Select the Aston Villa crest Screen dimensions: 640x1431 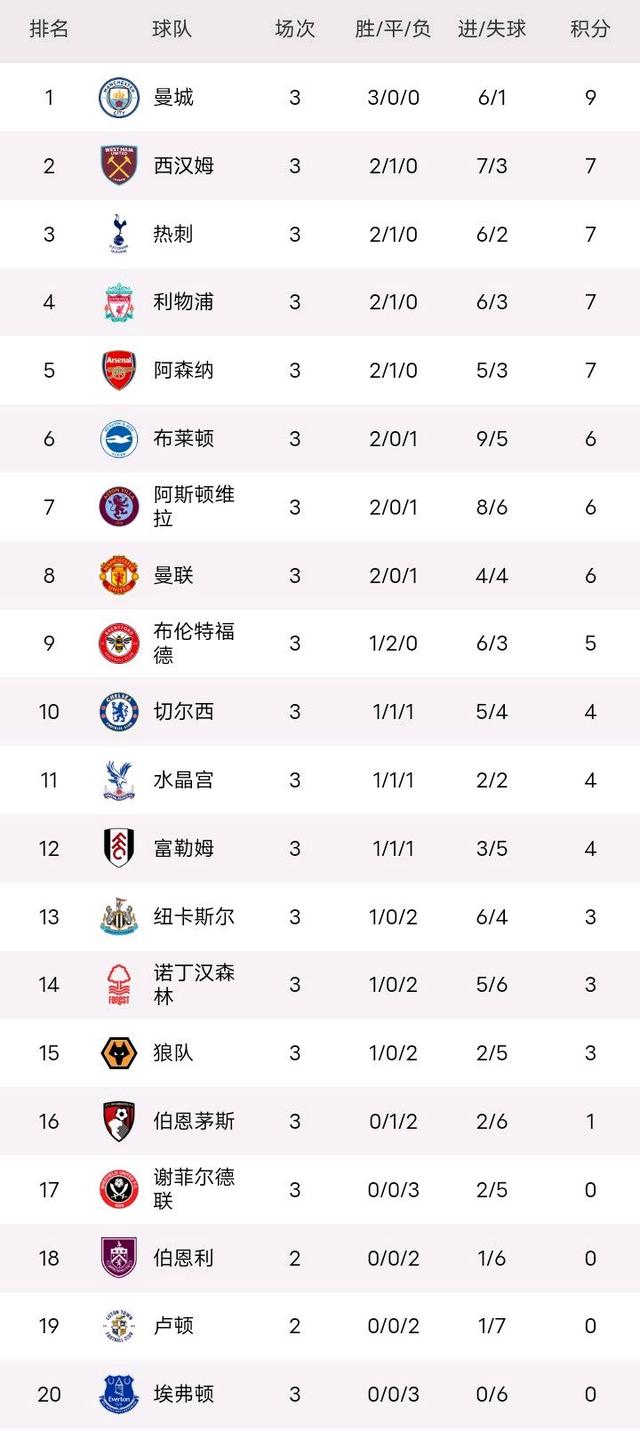click(x=119, y=507)
